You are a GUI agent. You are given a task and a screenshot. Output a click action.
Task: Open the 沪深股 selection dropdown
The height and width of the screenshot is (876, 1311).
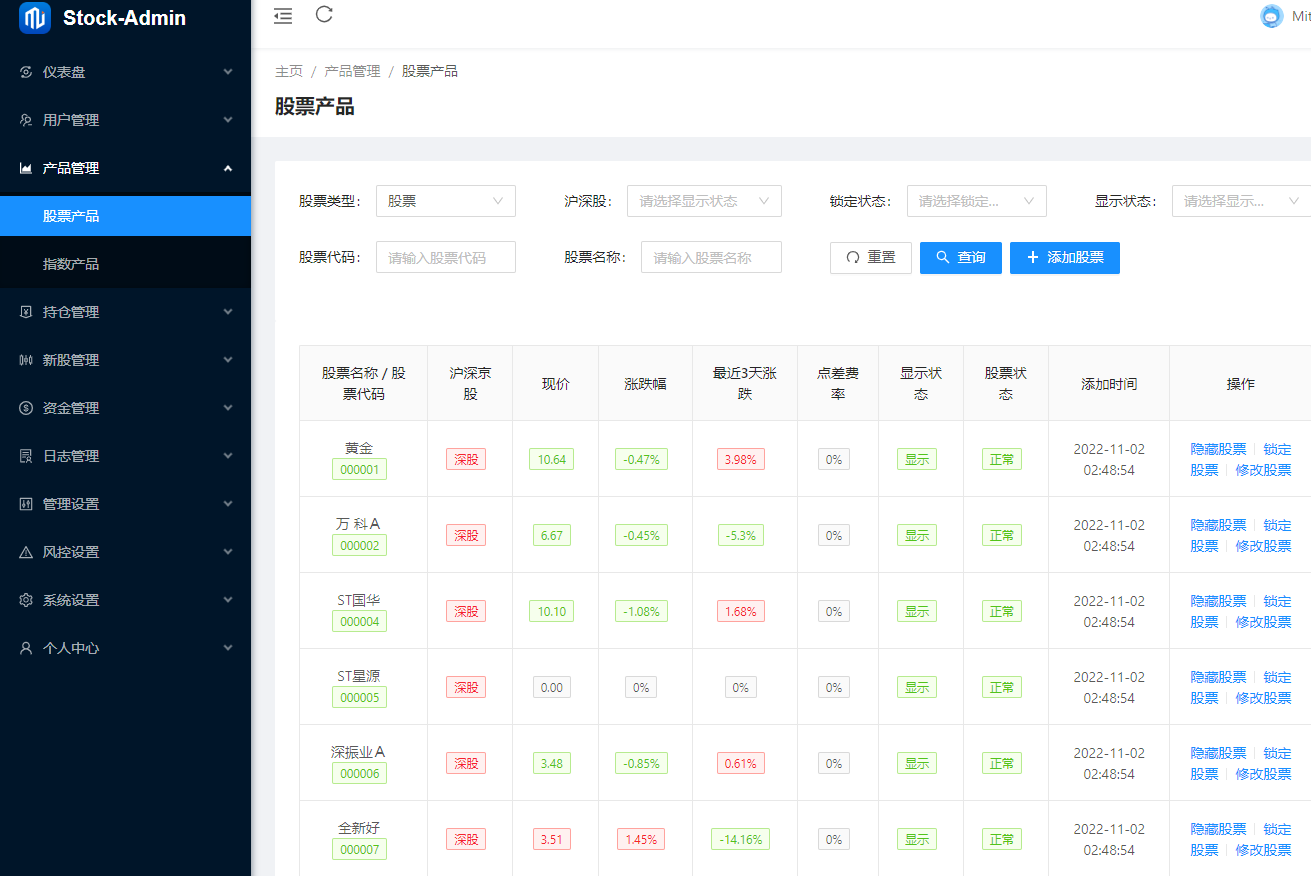coord(703,201)
